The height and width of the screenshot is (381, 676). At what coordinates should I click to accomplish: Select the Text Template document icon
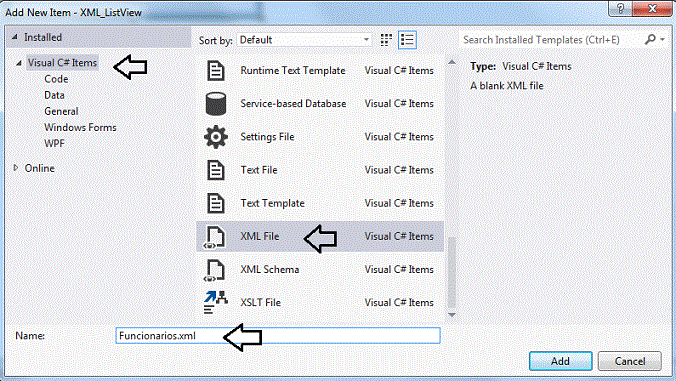pos(216,203)
